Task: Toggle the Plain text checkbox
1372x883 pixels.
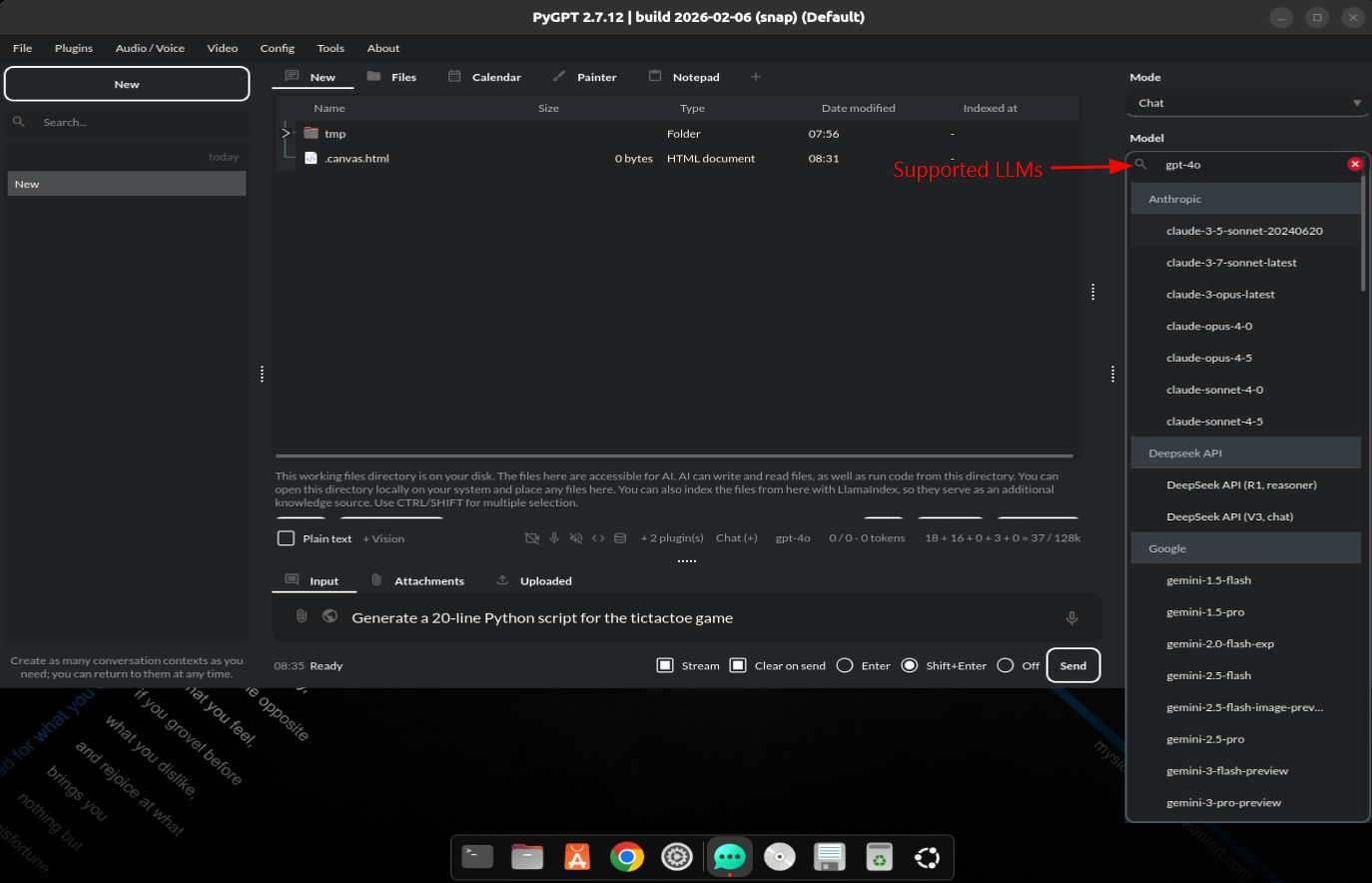Action: pyautogui.click(x=286, y=538)
